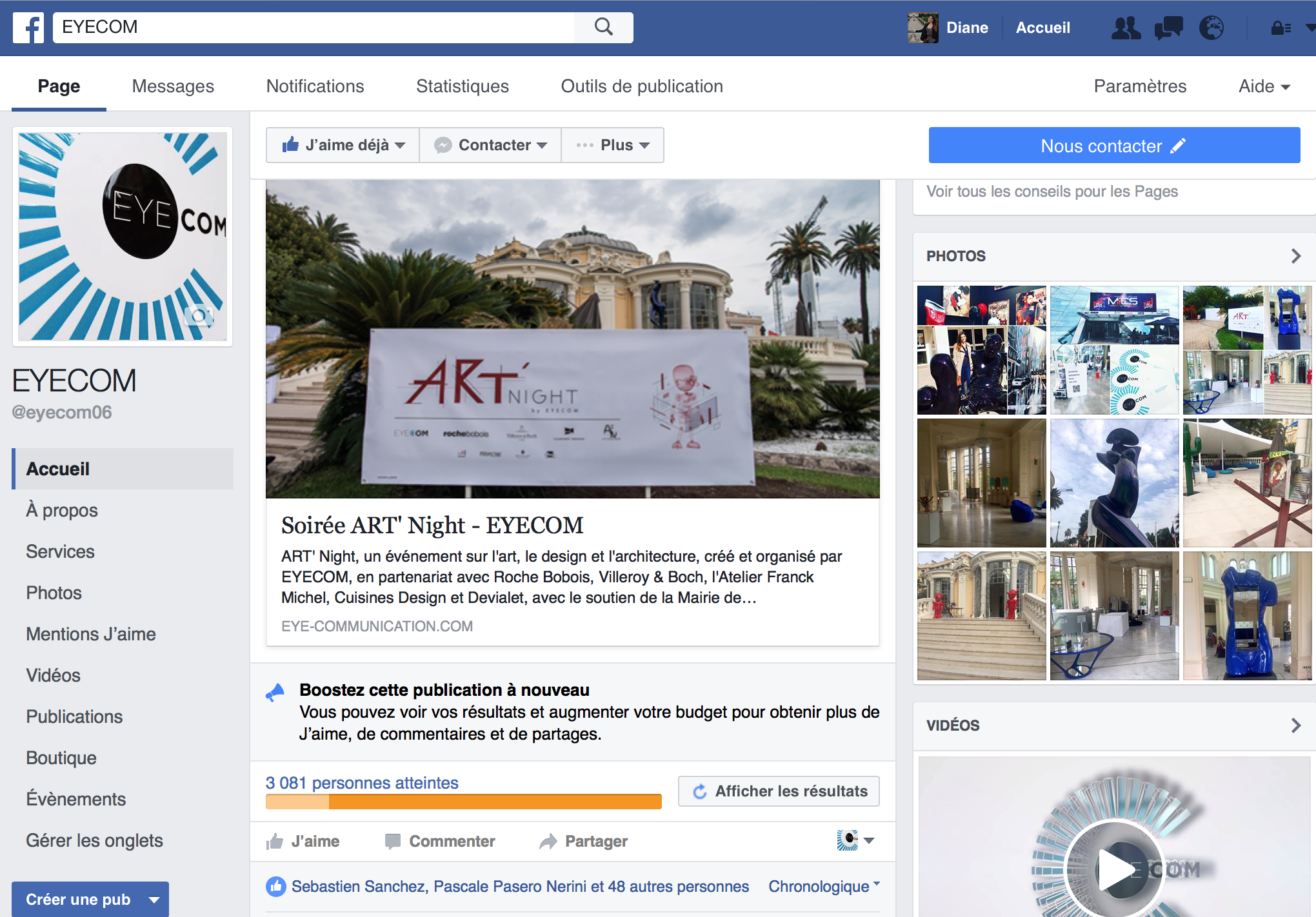1316x917 pixels.
Task: Open the Statistiques tab
Action: pyautogui.click(x=463, y=86)
